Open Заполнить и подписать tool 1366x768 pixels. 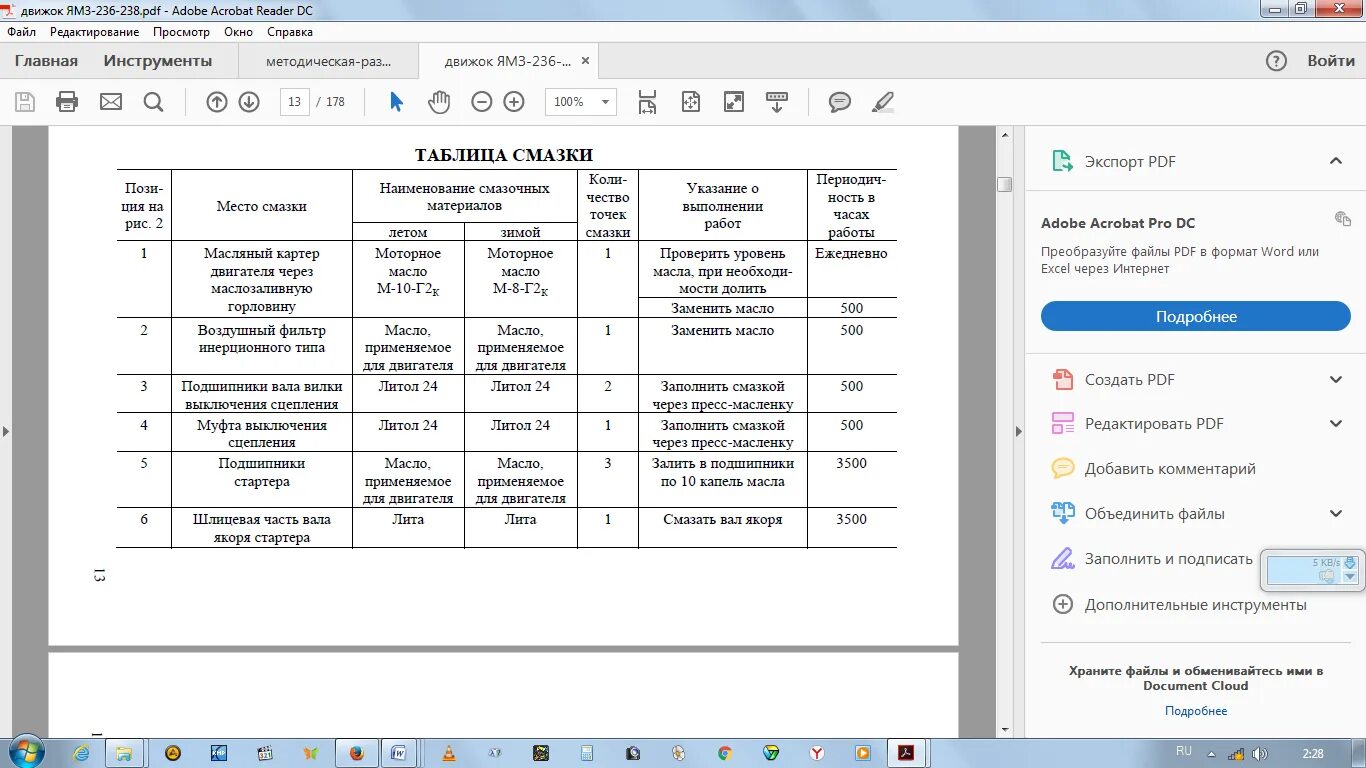point(1168,559)
